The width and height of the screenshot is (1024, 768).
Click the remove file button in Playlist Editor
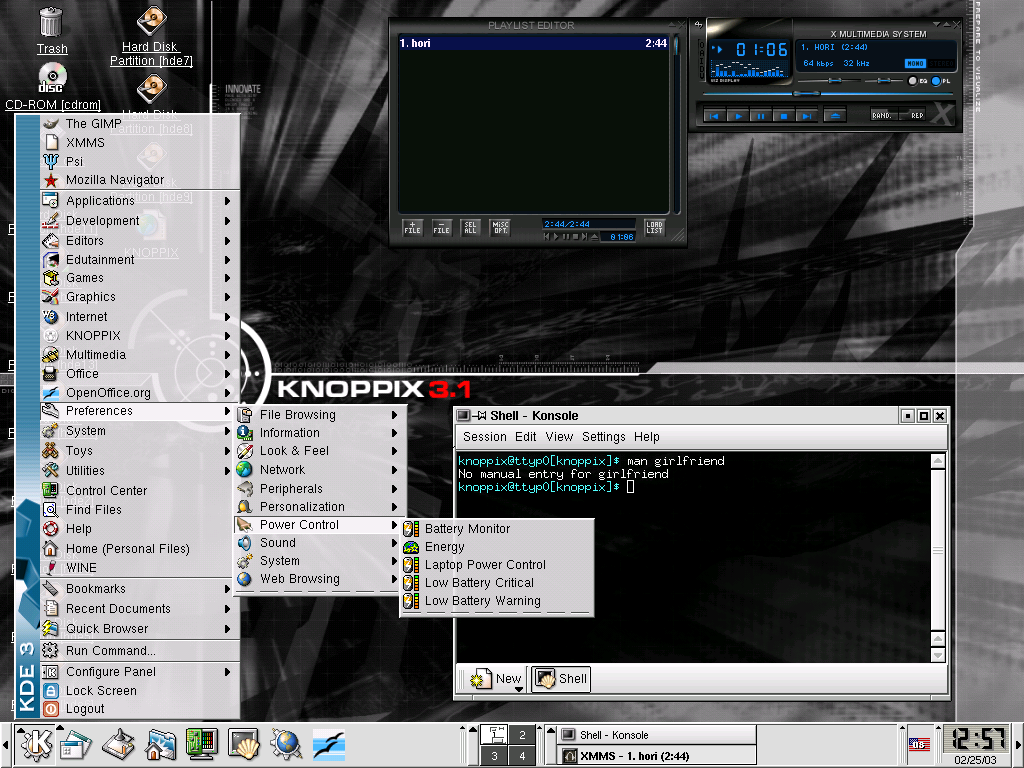pyautogui.click(x=441, y=227)
